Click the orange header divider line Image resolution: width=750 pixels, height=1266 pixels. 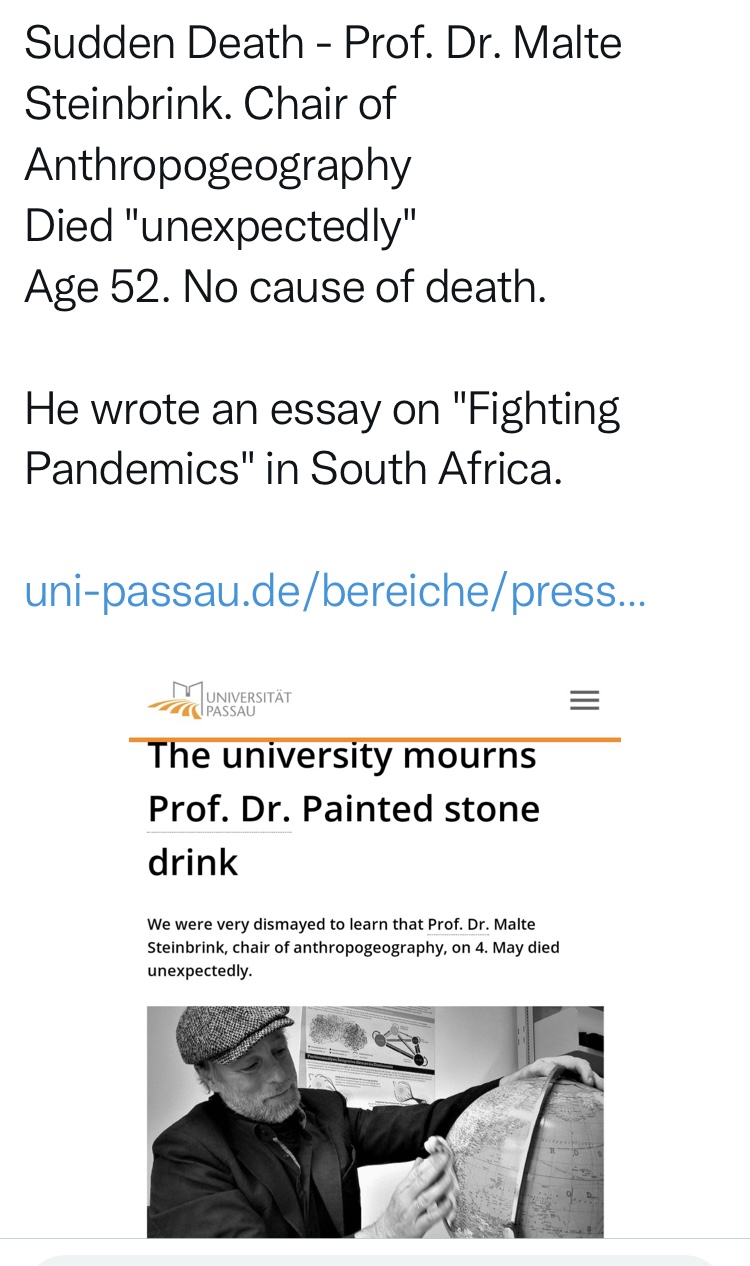pyautogui.click(x=375, y=739)
